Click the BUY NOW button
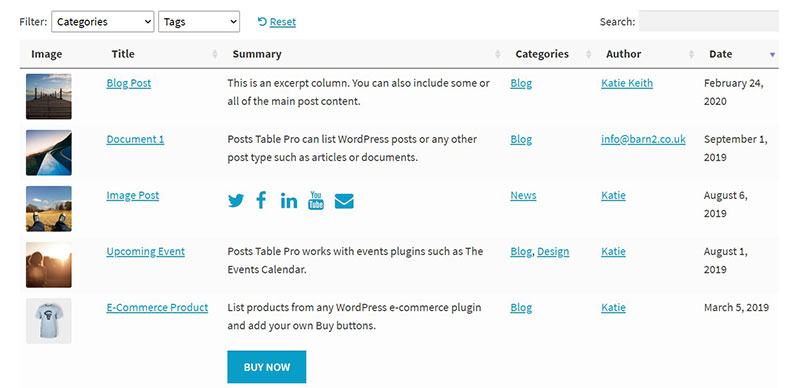 click(x=267, y=367)
